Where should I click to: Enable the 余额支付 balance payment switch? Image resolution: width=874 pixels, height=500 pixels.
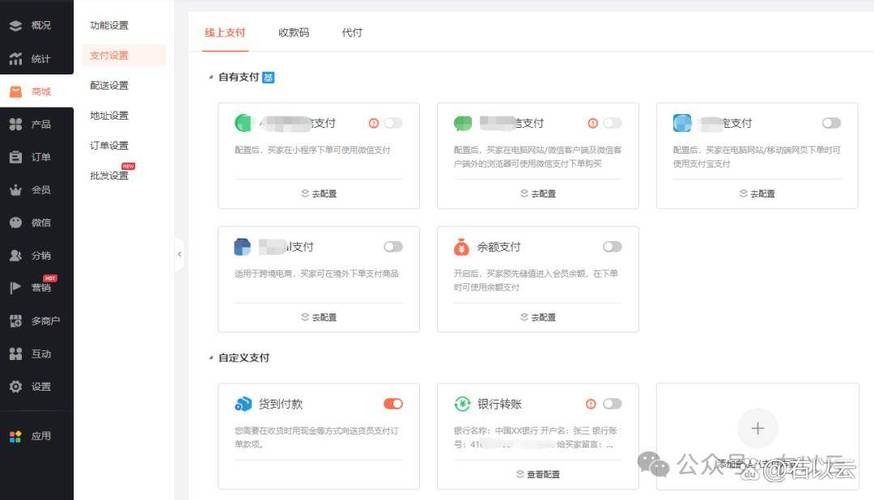(612, 246)
